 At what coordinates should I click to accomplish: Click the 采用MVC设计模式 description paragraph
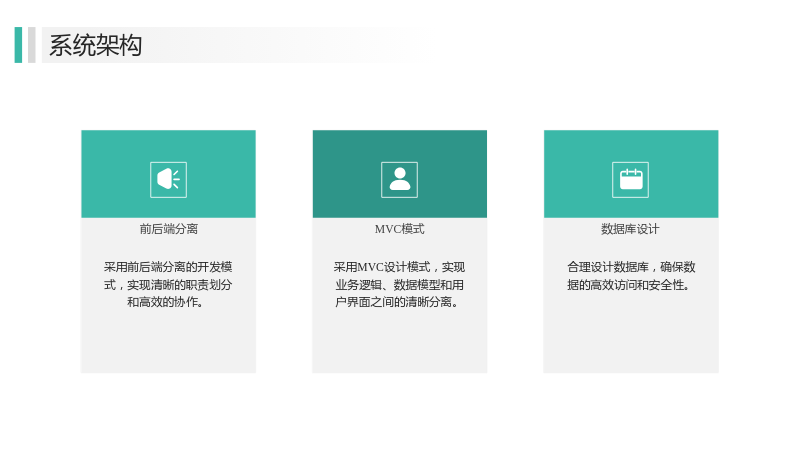[399, 285]
